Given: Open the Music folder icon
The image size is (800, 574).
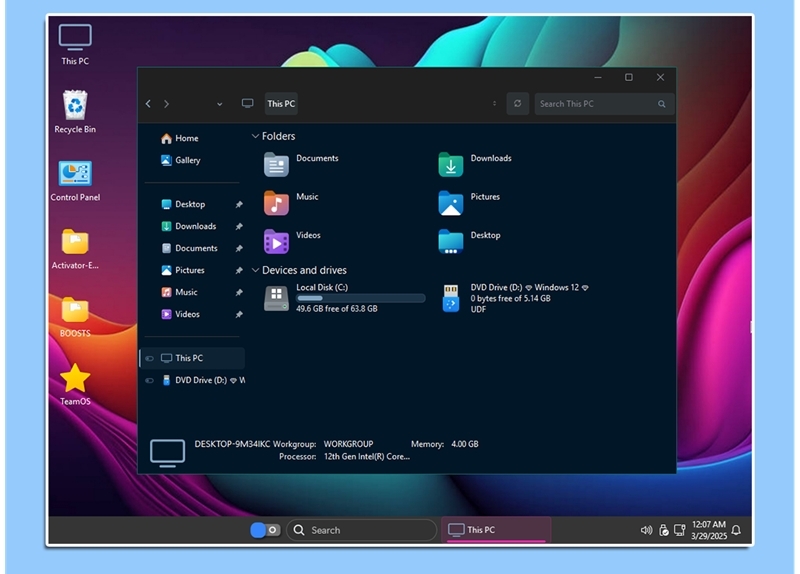Looking at the screenshot, I should (x=276, y=203).
